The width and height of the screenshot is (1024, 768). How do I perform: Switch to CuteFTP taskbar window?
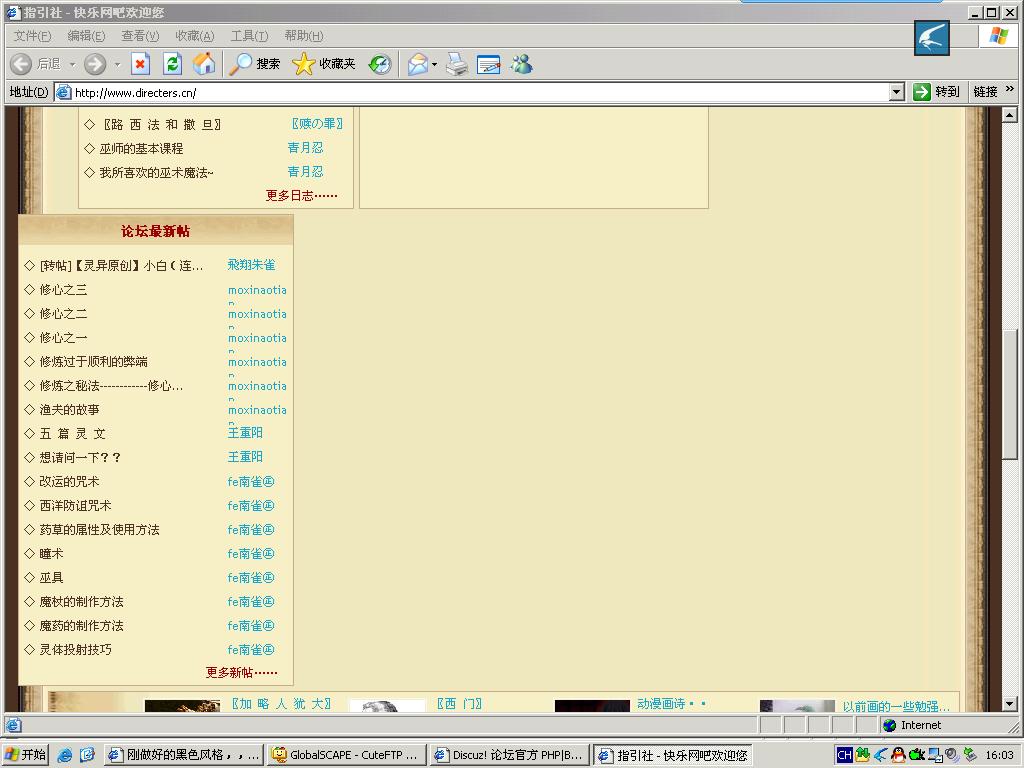tap(347, 755)
